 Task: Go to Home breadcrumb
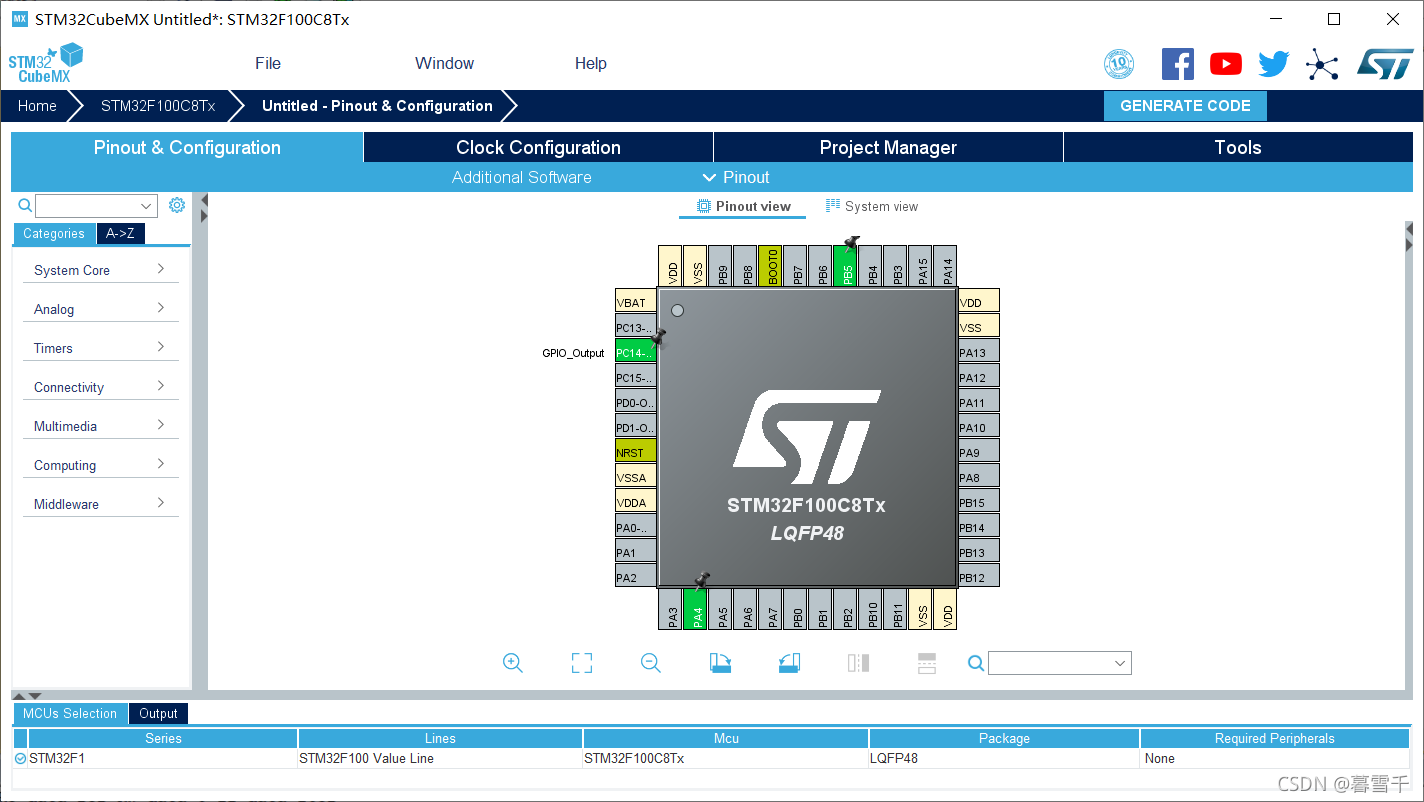(37, 105)
